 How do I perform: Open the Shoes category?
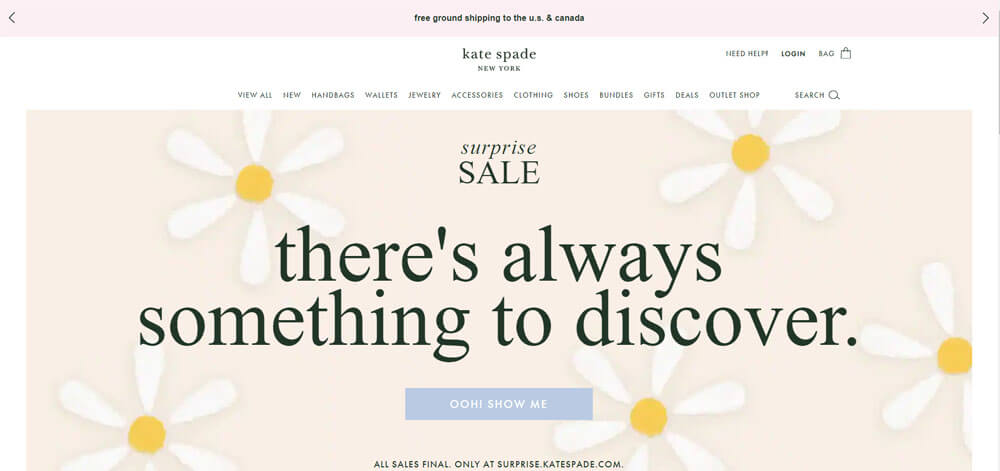pos(576,95)
